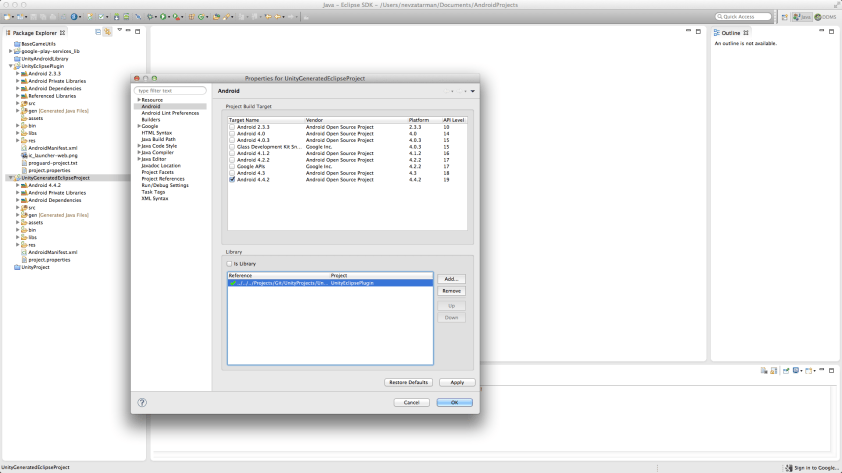
Task: Select the UnityEclipsePlugin library reference row
Action: click(x=330, y=283)
